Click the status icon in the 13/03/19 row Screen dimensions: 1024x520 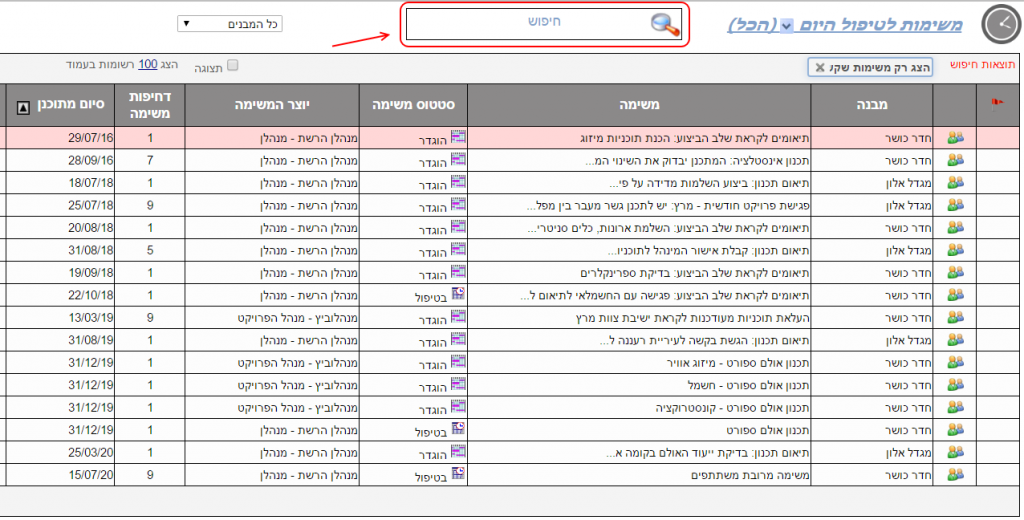pyautogui.click(x=458, y=317)
